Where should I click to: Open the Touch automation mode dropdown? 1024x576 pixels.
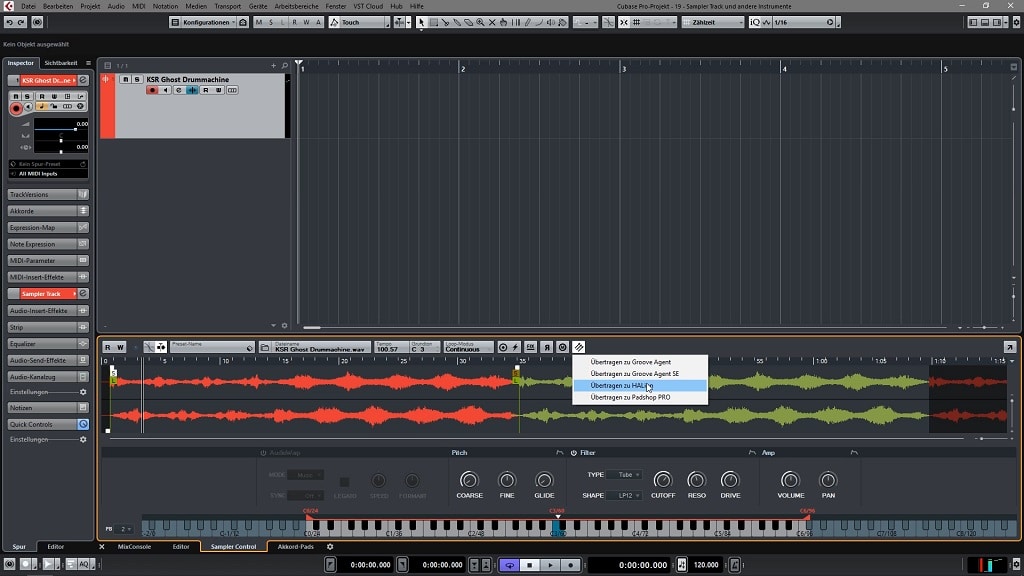[359, 22]
